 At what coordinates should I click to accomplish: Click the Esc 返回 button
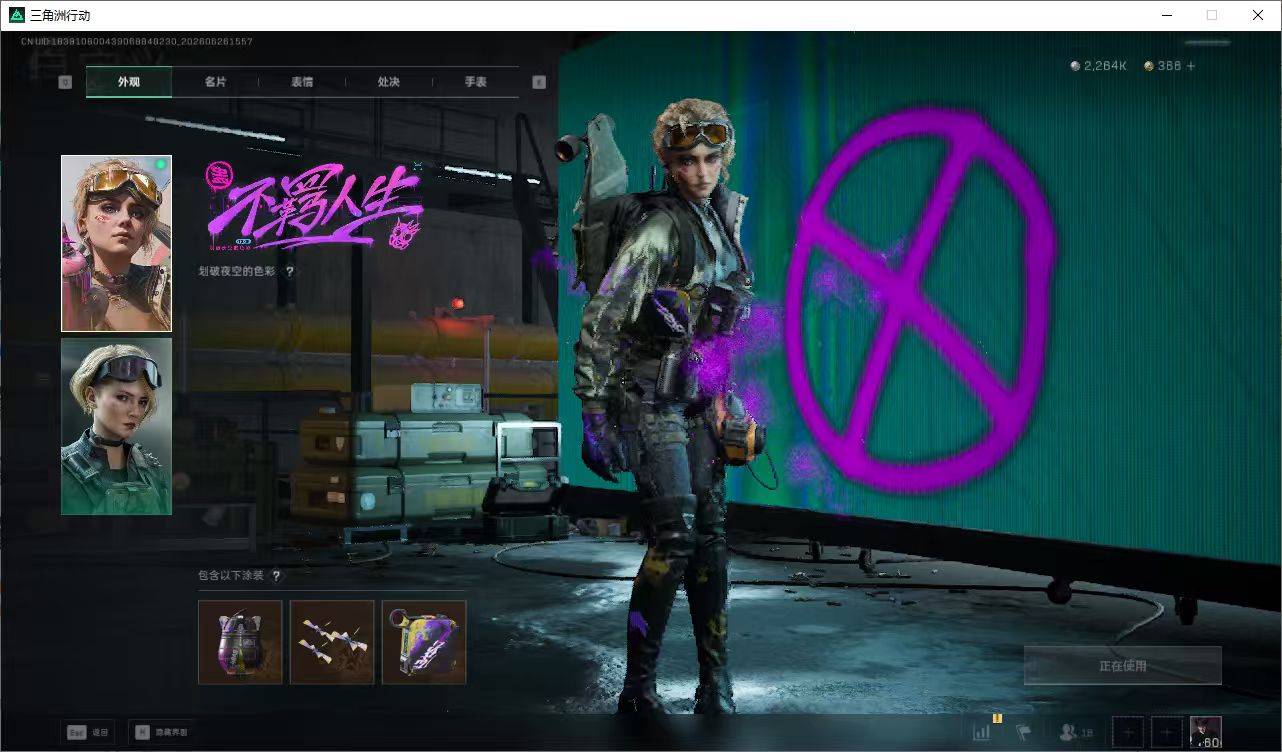tap(88, 732)
